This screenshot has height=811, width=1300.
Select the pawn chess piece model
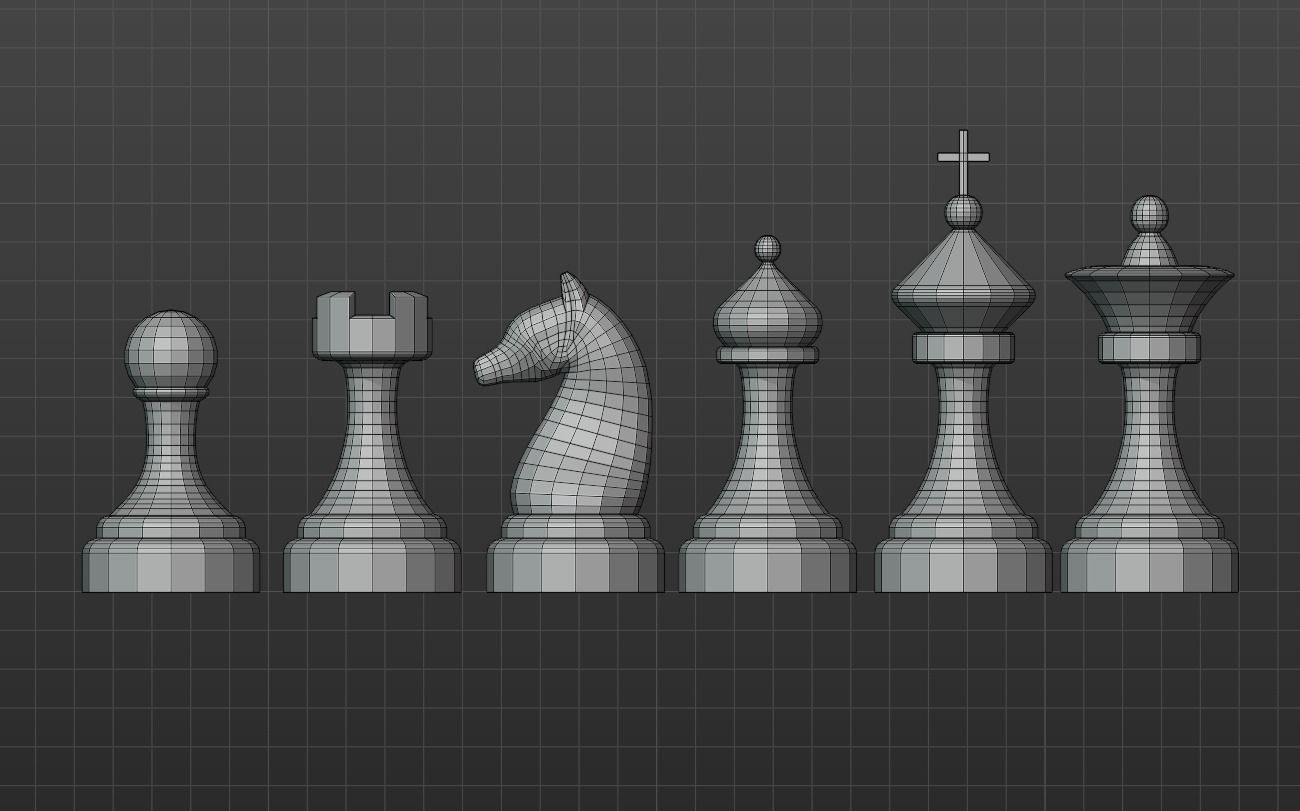(x=171, y=452)
